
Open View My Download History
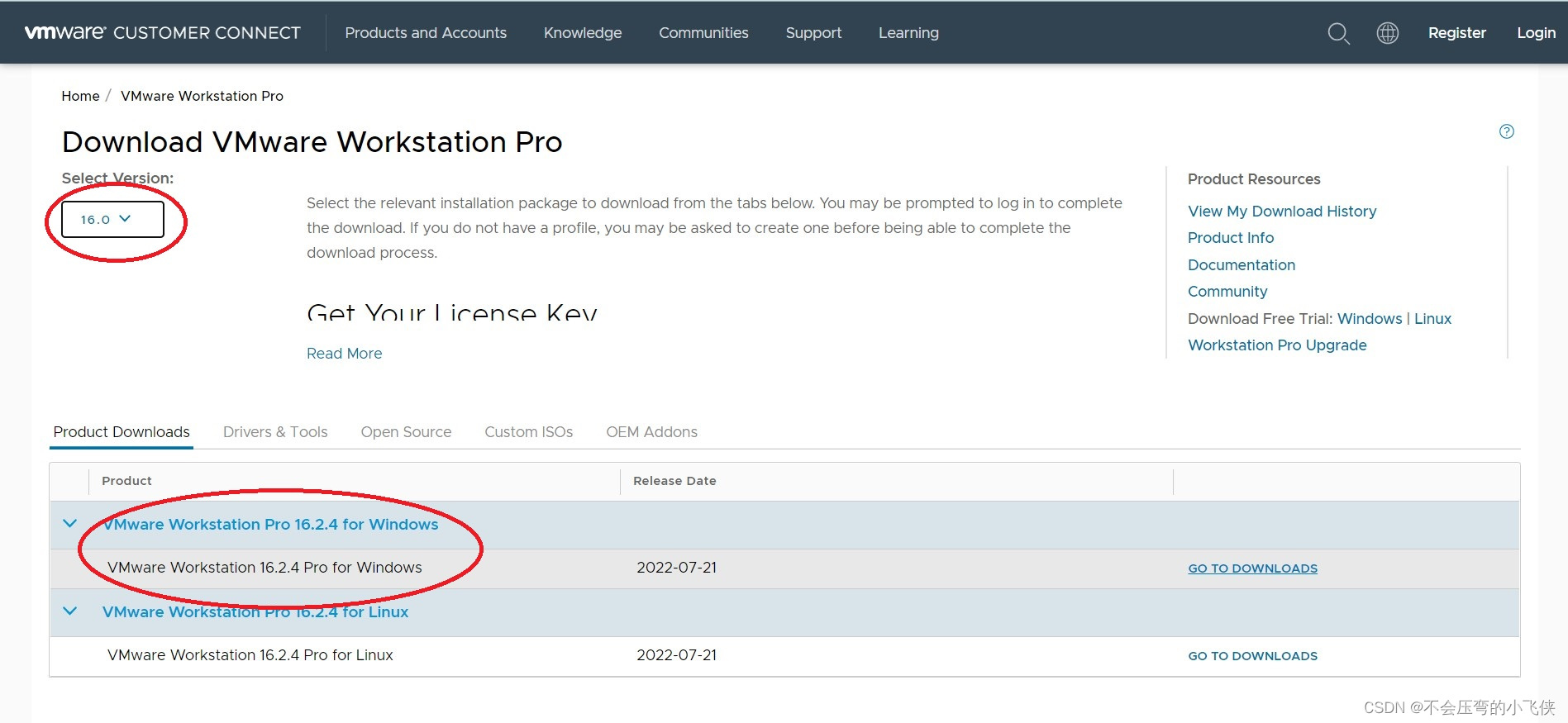(1282, 212)
